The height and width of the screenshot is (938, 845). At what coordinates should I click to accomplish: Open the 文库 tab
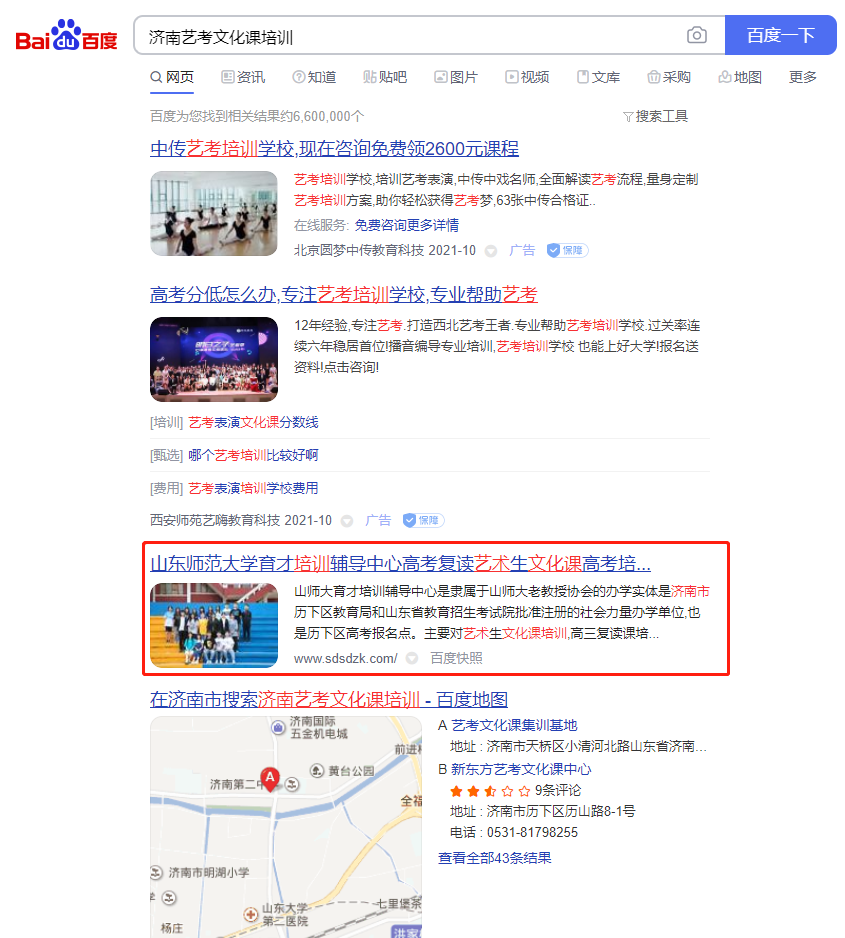pyautogui.click(x=598, y=77)
